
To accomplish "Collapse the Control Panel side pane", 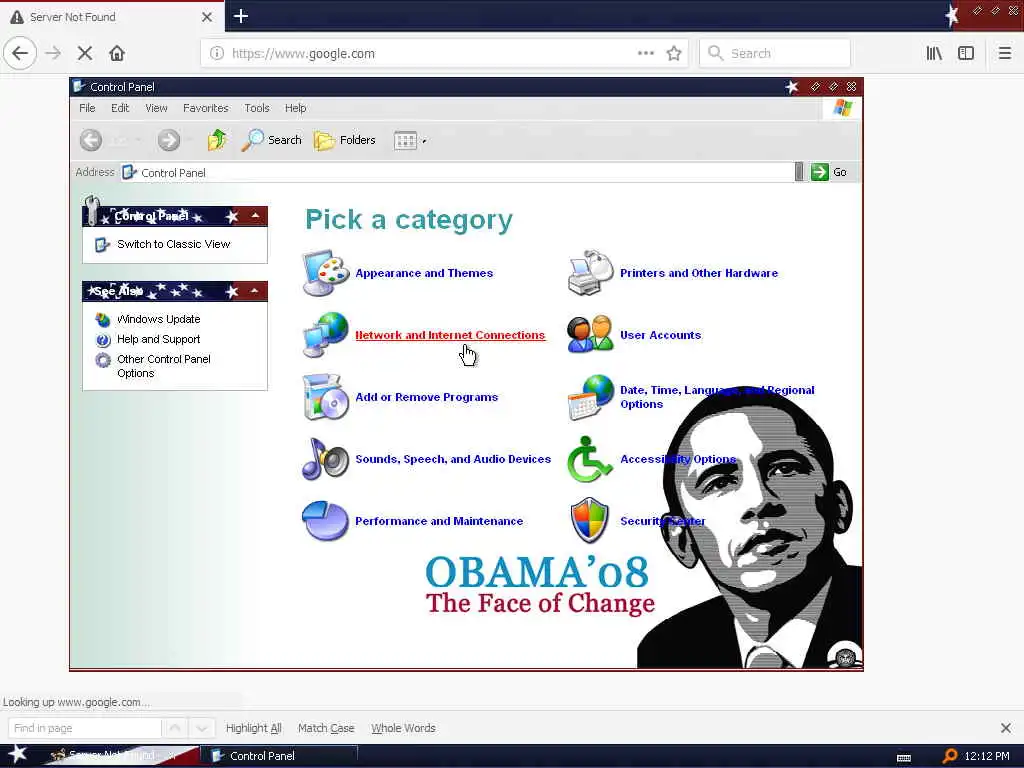I will point(255,216).
